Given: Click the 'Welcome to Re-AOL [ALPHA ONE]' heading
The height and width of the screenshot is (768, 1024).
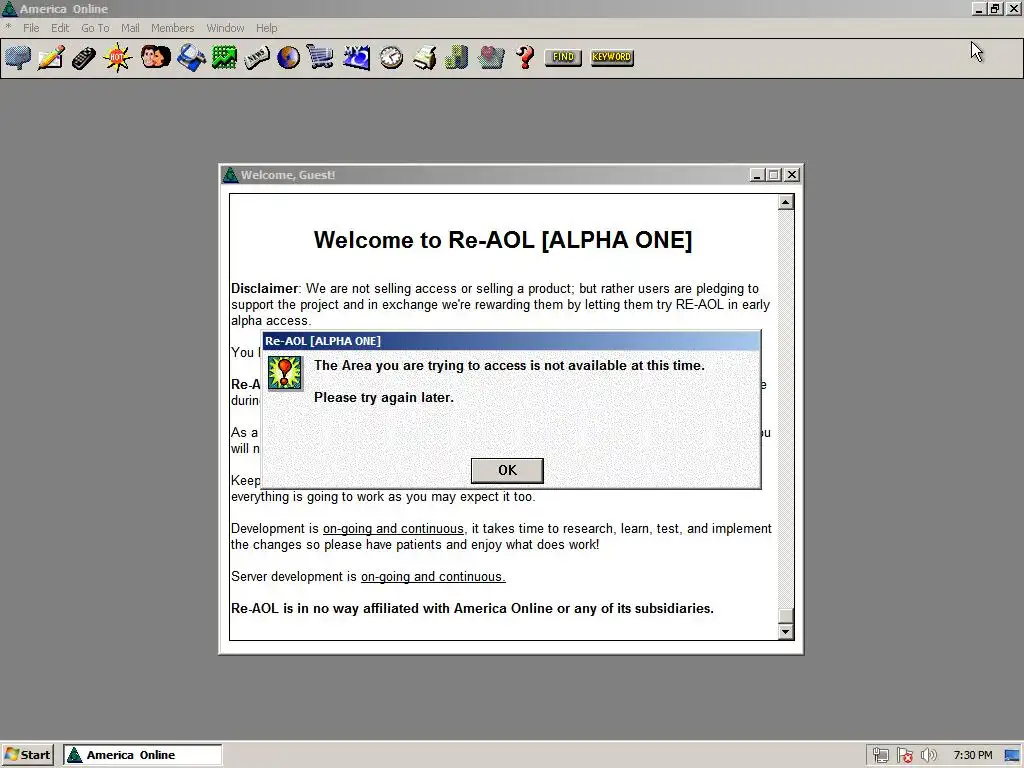Looking at the screenshot, I should [x=503, y=240].
